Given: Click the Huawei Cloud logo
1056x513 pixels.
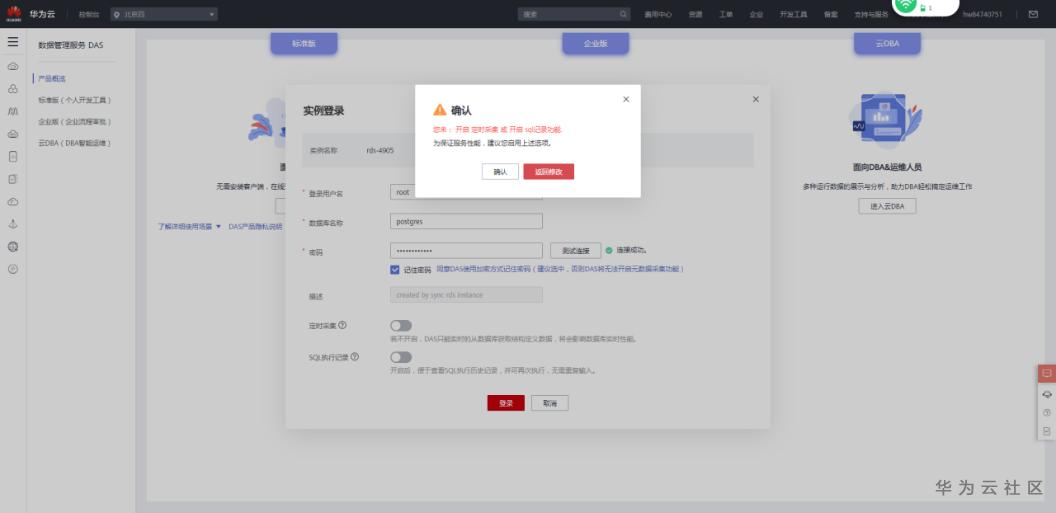Looking at the screenshot, I should point(14,13).
